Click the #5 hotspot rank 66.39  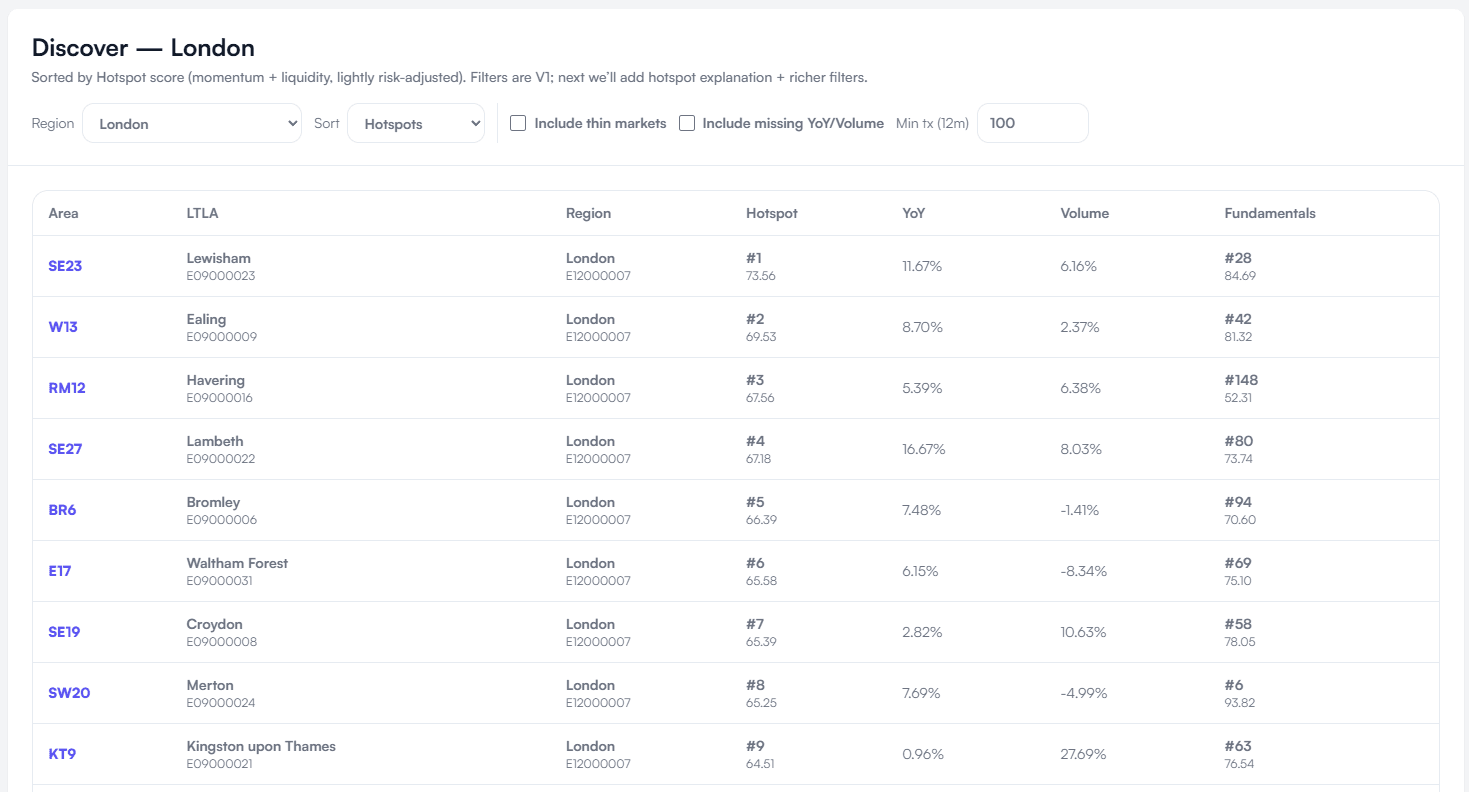761,510
